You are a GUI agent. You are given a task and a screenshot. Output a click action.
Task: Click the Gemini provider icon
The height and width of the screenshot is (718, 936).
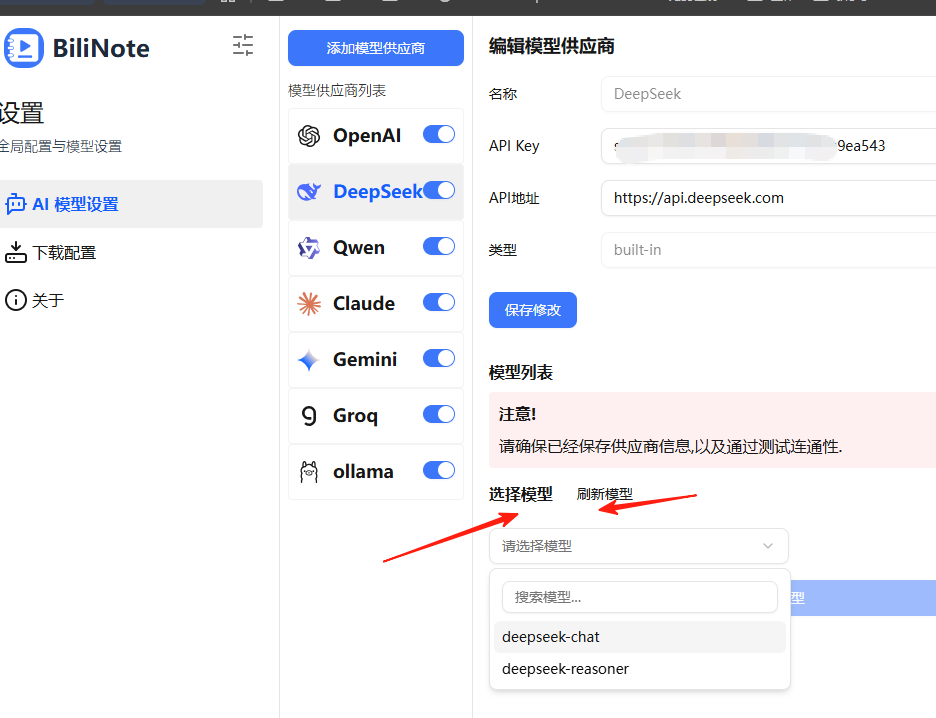point(310,359)
